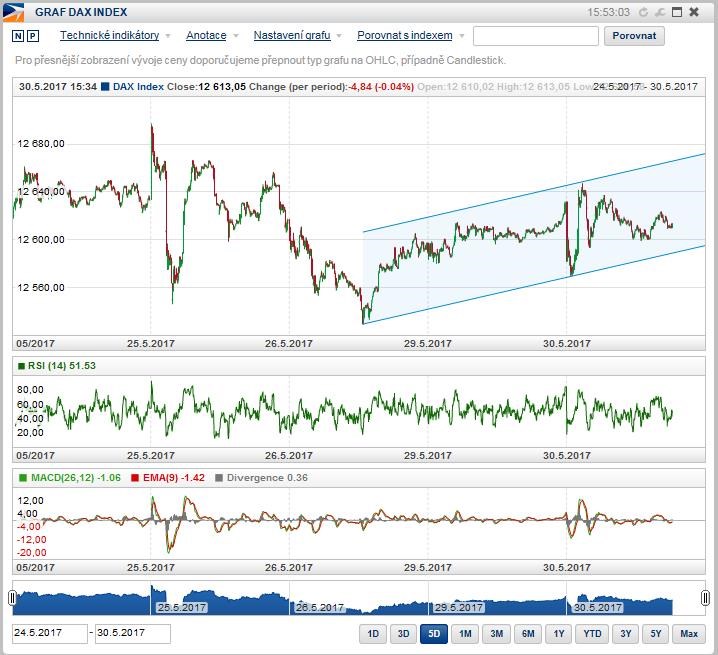Click the 29.5.2017 marker in navigator
This screenshot has width=718, height=655.
[458, 607]
